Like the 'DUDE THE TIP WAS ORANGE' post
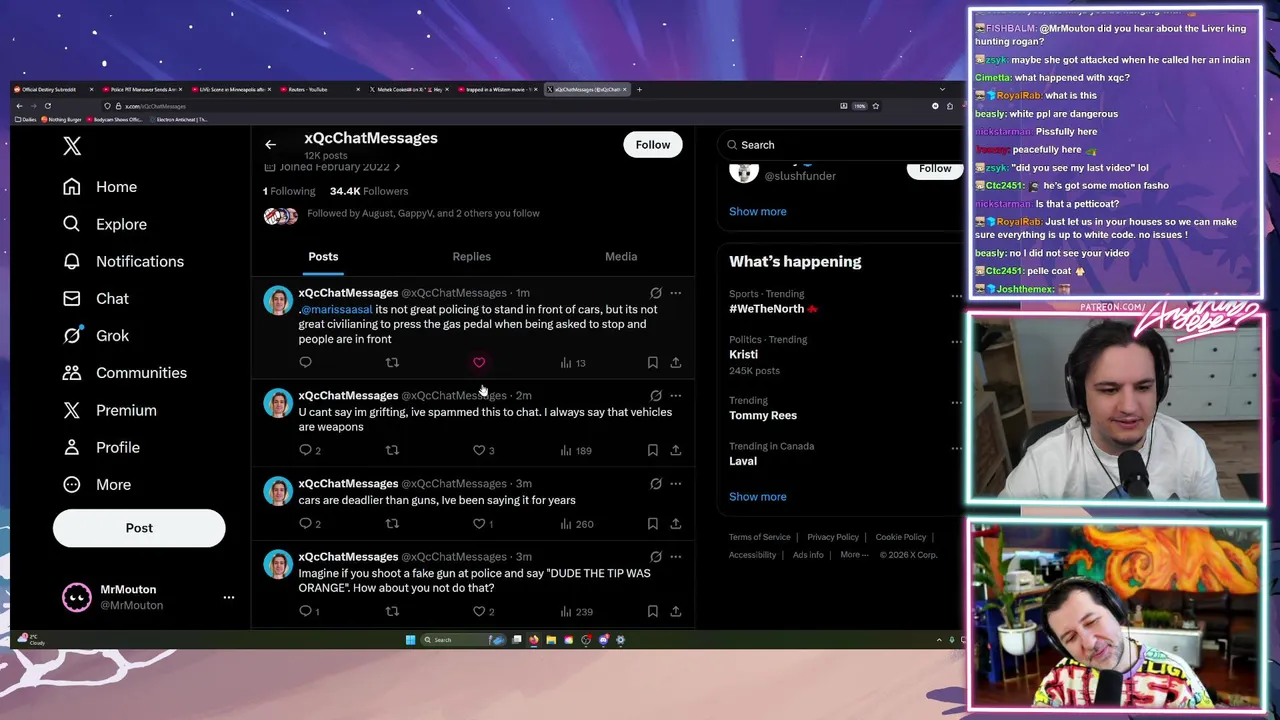 click(x=484, y=611)
